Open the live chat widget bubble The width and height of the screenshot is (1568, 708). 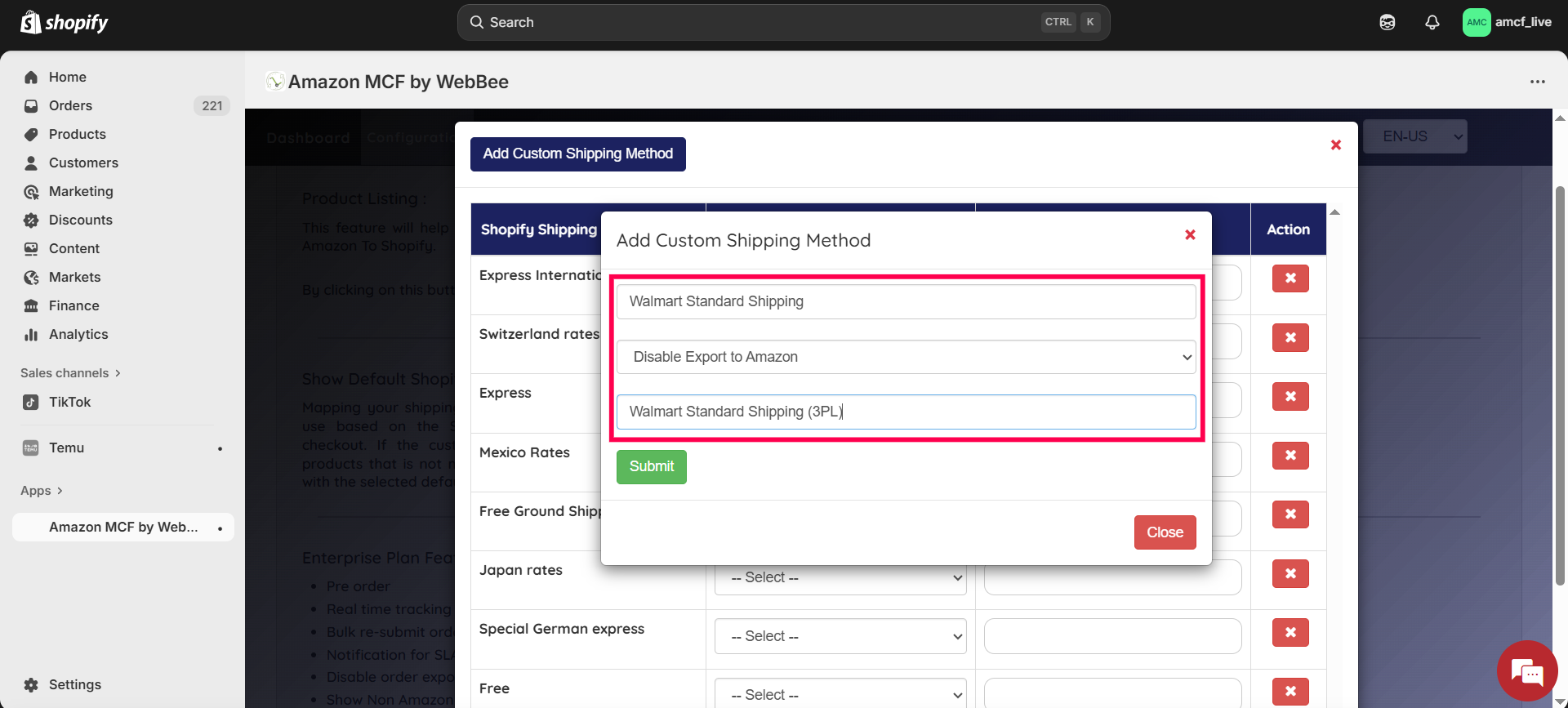tap(1526, 671)
